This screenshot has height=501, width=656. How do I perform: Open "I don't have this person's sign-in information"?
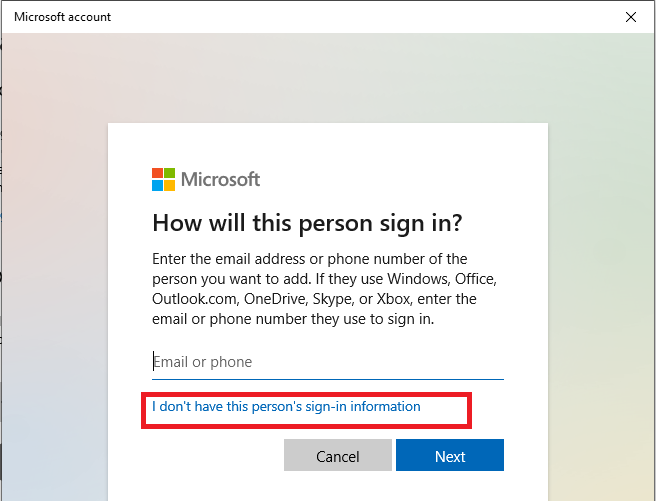tap(286, 407)
